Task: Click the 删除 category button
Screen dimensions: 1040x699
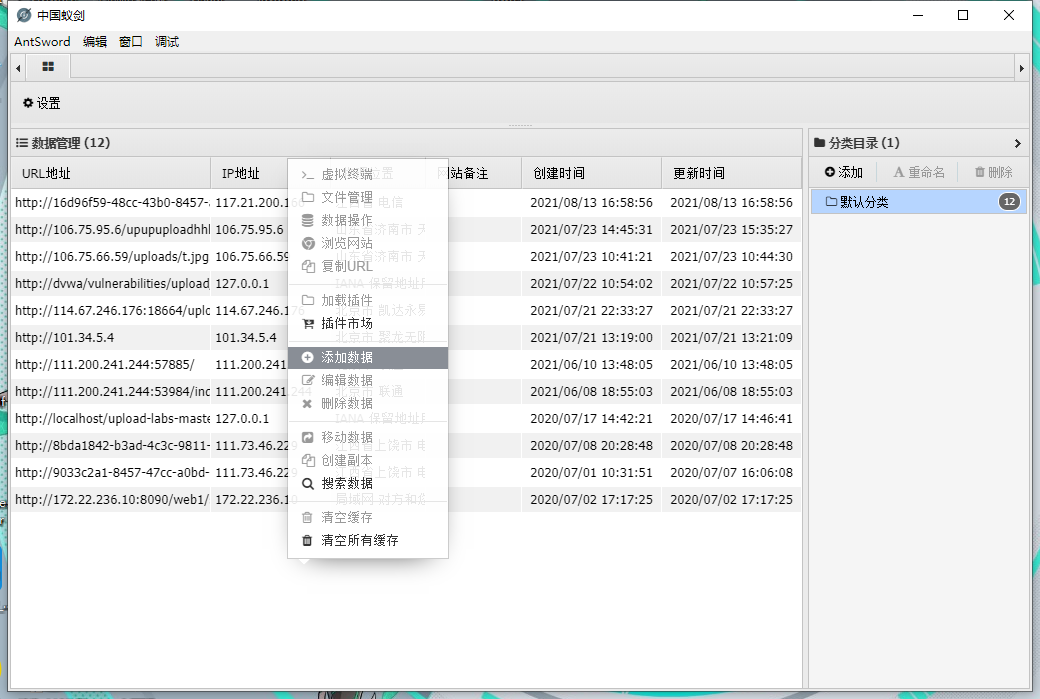Action: 993,172
